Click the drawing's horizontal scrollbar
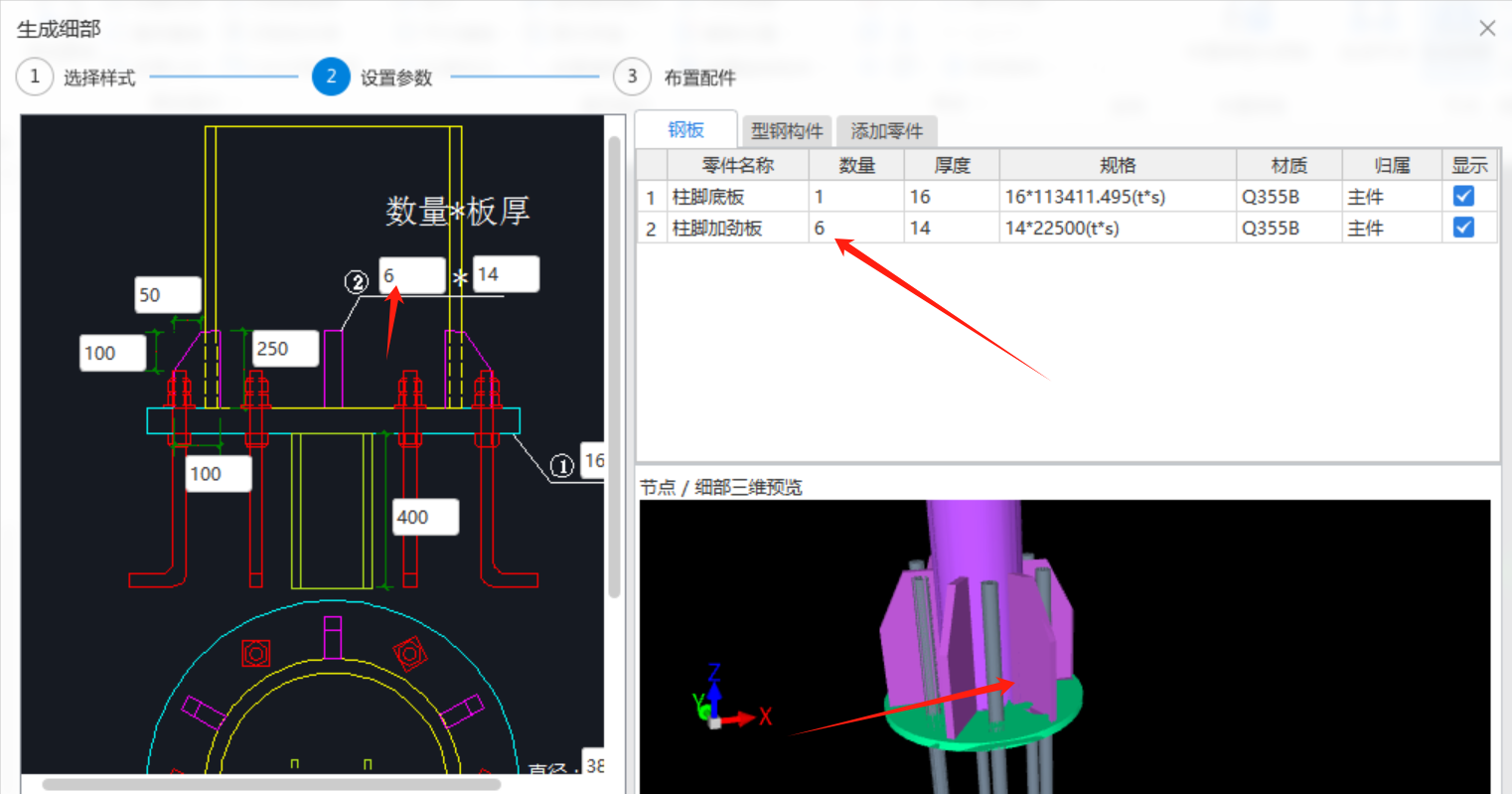The width and height of the screenshot is (1512, 794). click(x=271, y=784)
